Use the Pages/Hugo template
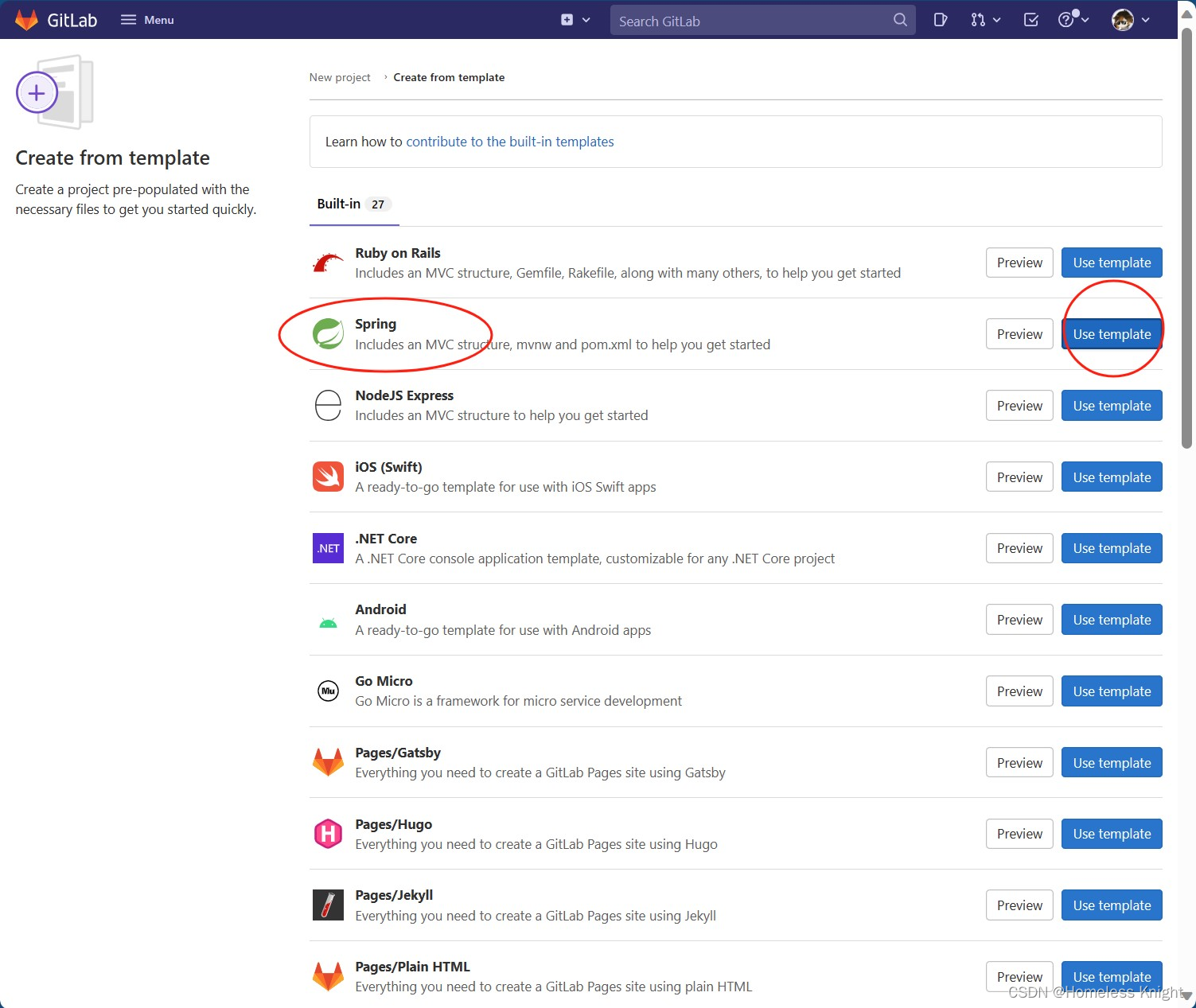This screenshot has width=1196, height=1008. [x=1112, y=834]
